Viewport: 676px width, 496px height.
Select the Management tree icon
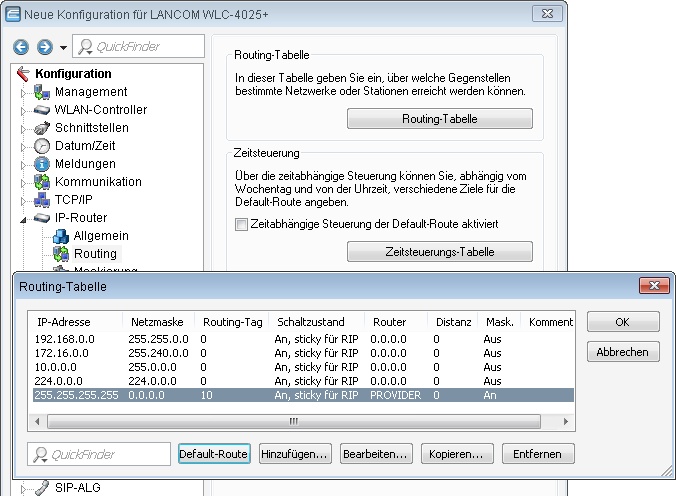(42, 92)
